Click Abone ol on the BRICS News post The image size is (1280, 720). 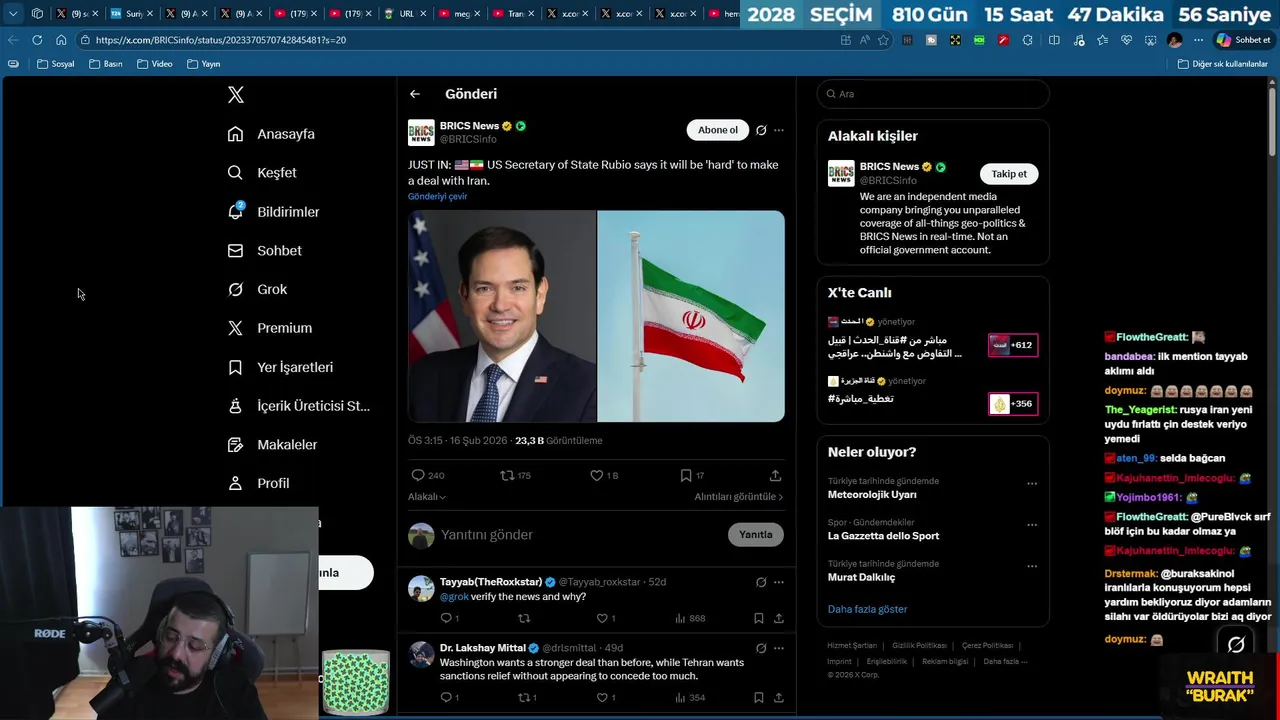click(x=718, y=130)
